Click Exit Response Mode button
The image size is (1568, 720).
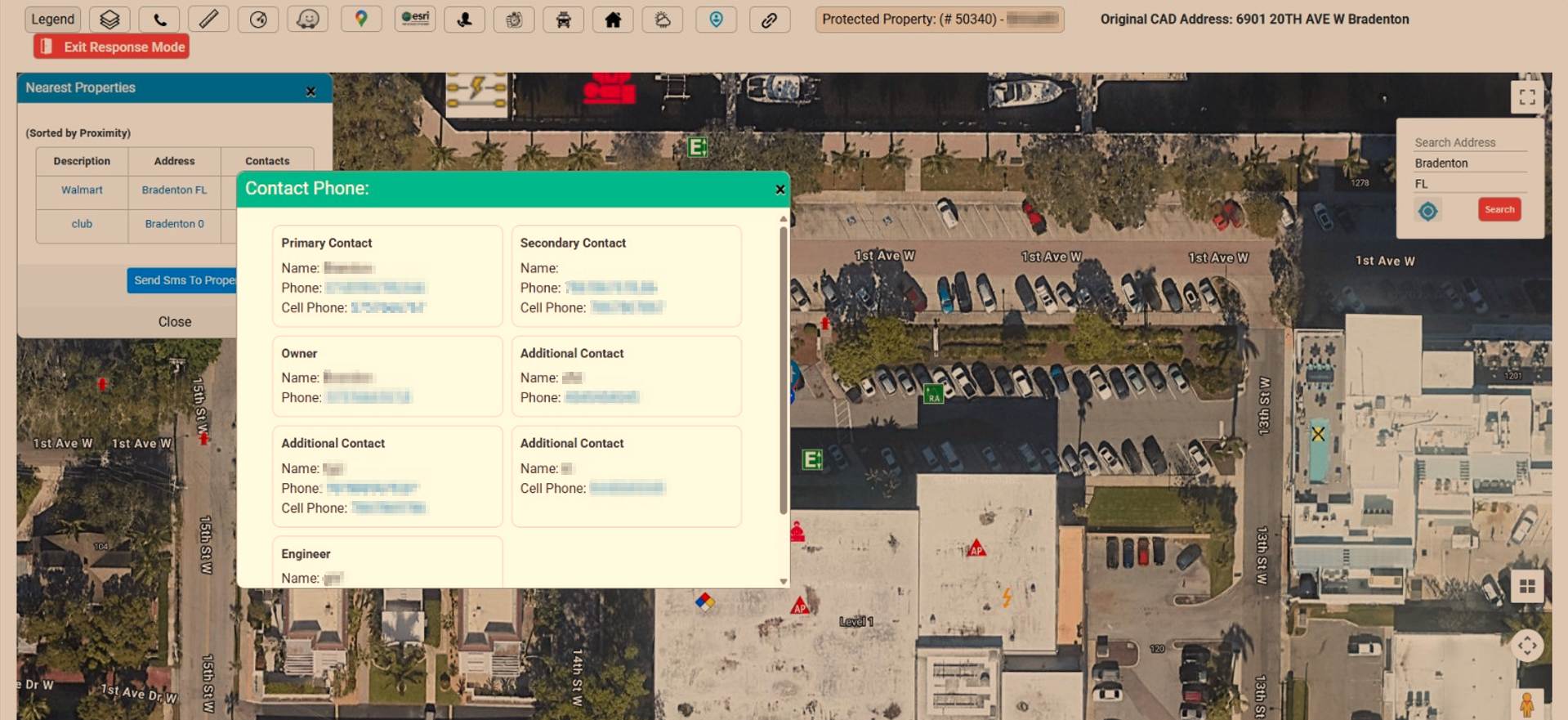coord(112,47)
